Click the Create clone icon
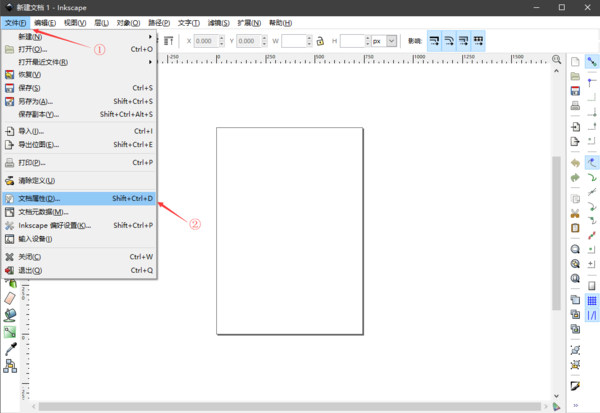The image size is (600, 413). pos(575,314)
